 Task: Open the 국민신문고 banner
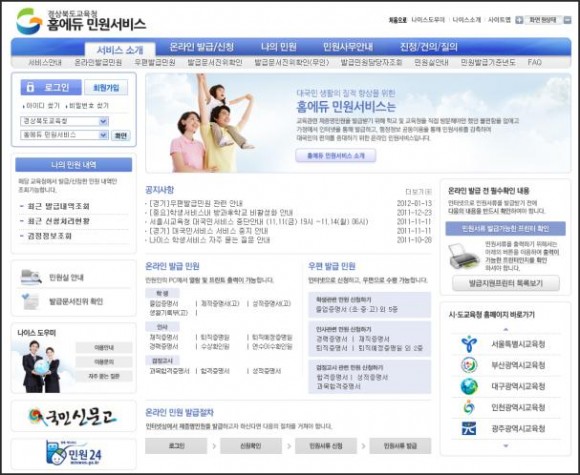pos(74,416)
